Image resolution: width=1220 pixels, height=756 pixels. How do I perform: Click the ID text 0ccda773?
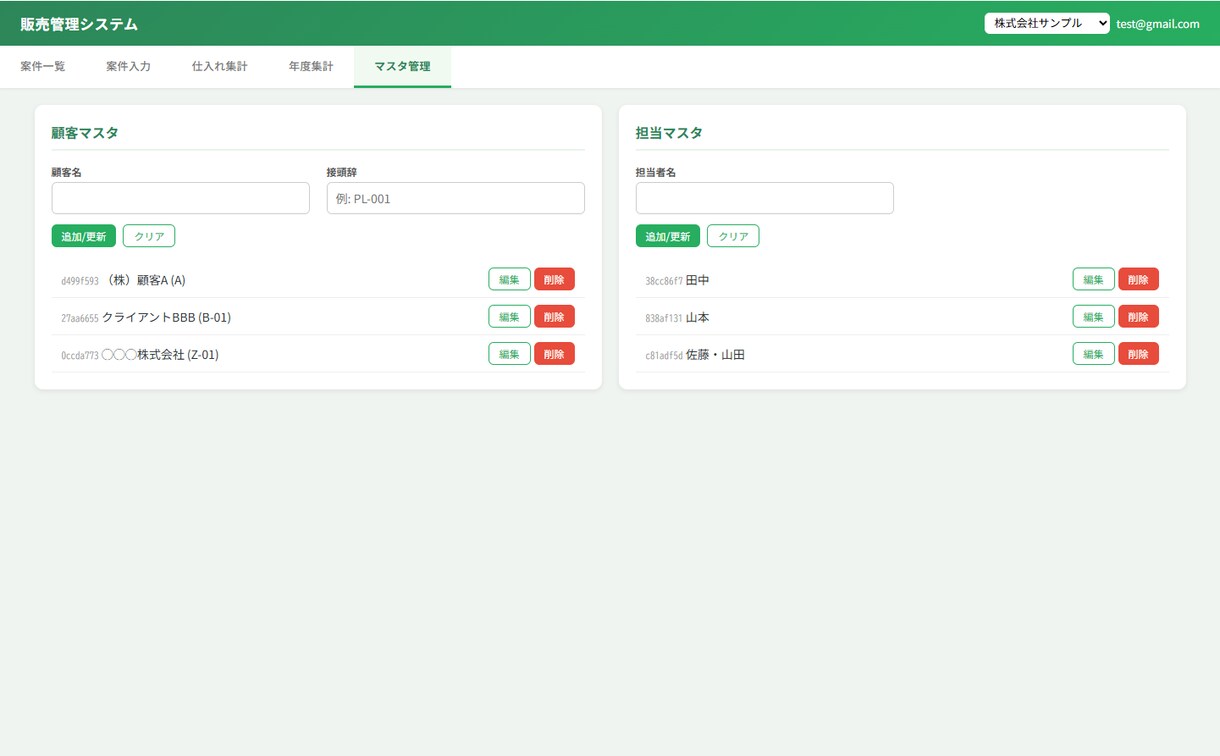pos(80,355)
